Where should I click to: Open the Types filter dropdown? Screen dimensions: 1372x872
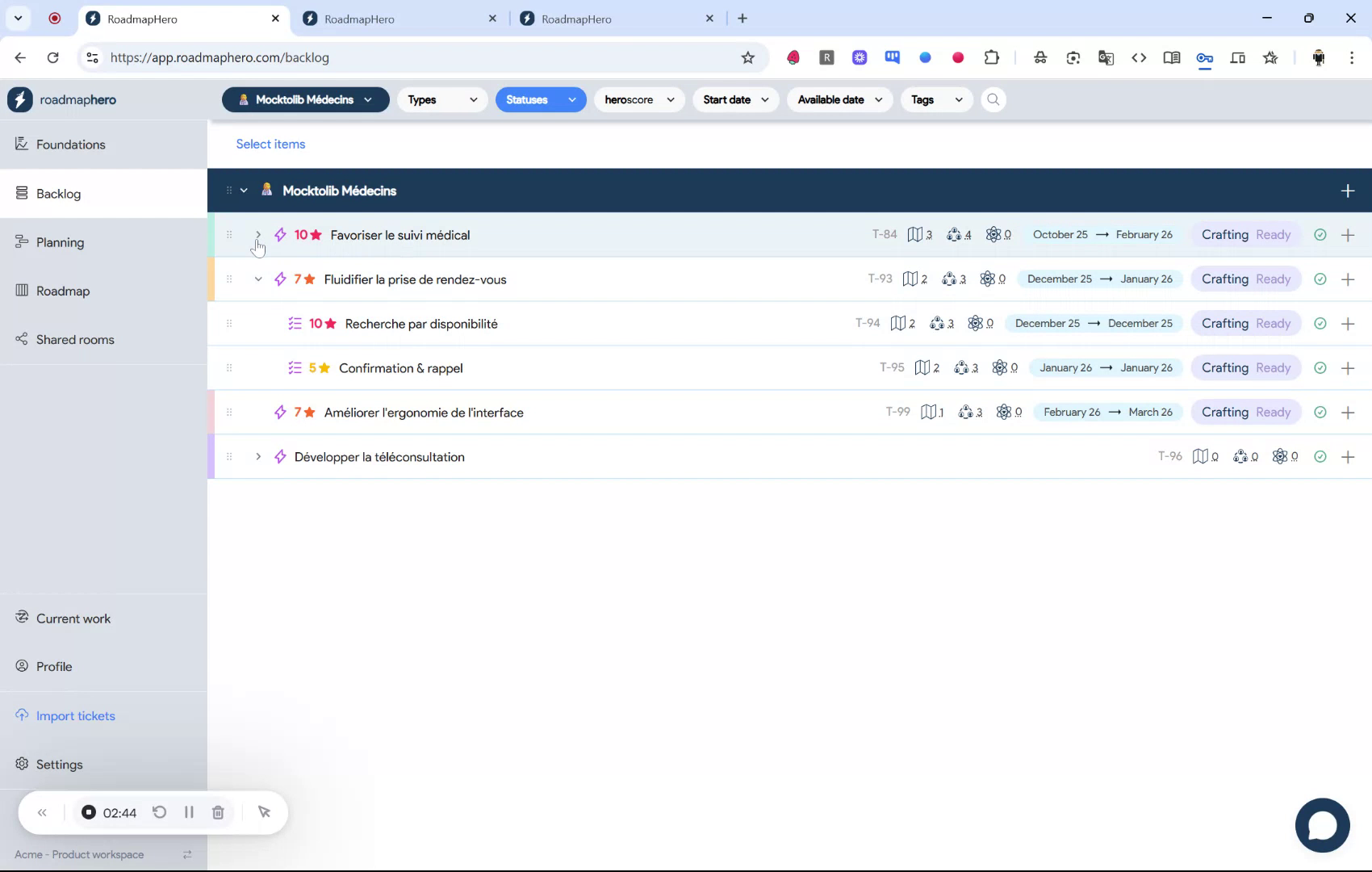click(x=441, y=99)
